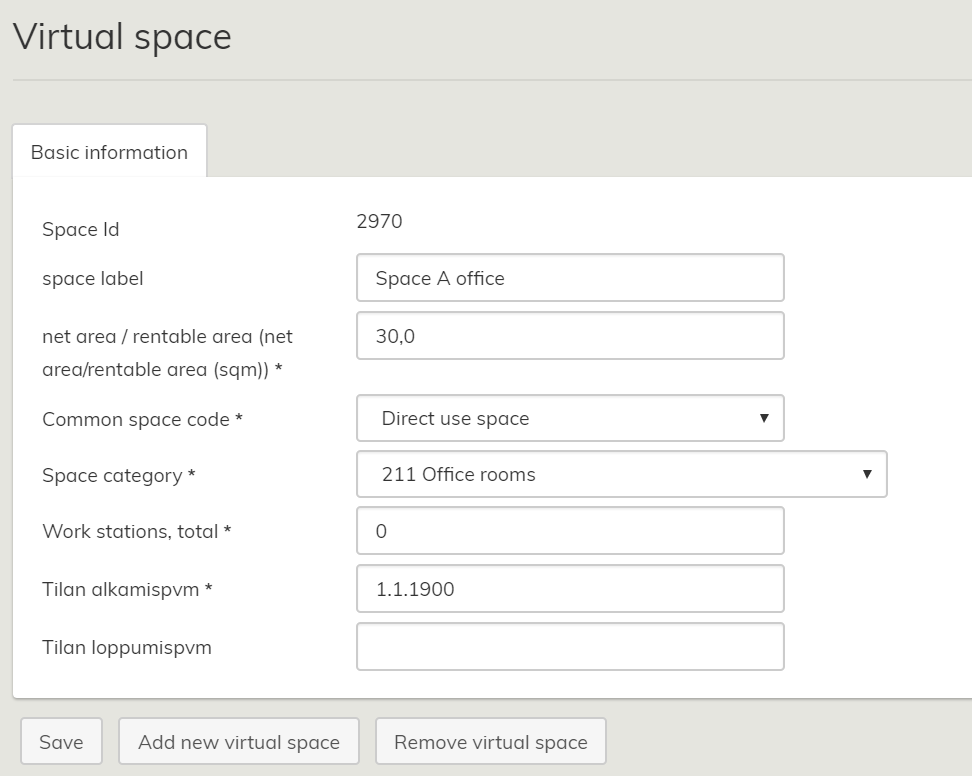The image size is (972, 776).
Task: Click the Virtual space page heading
Action: coord(122,37)
